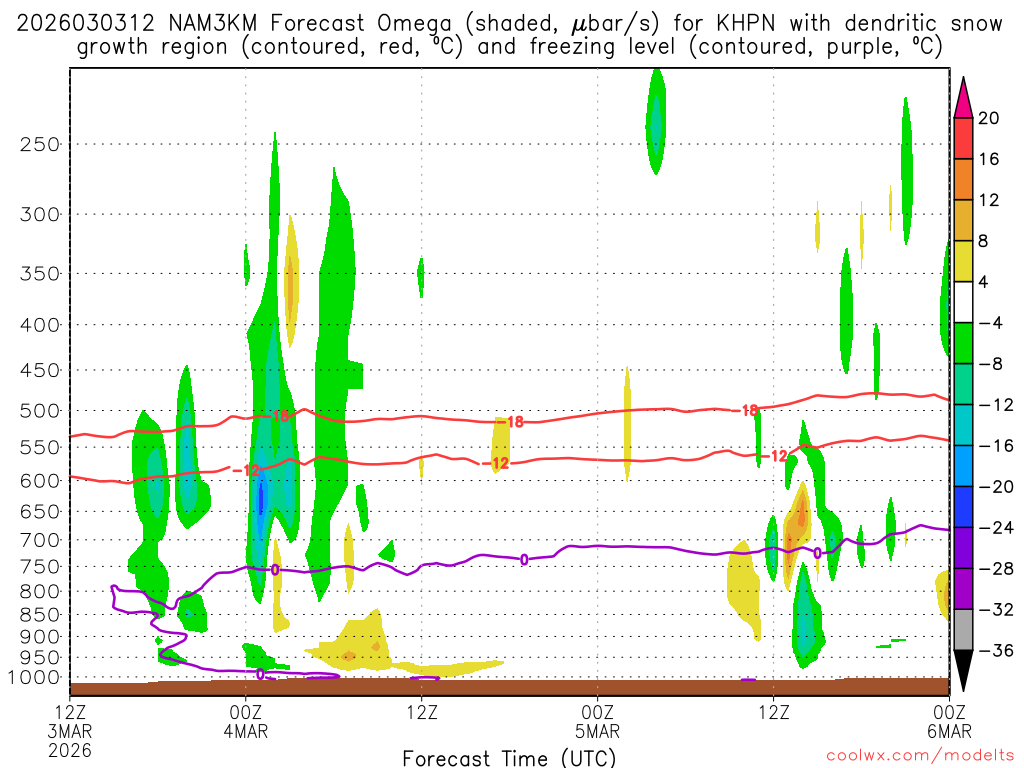Click the 00Z 6MAR time axis label

coord(949,721)
